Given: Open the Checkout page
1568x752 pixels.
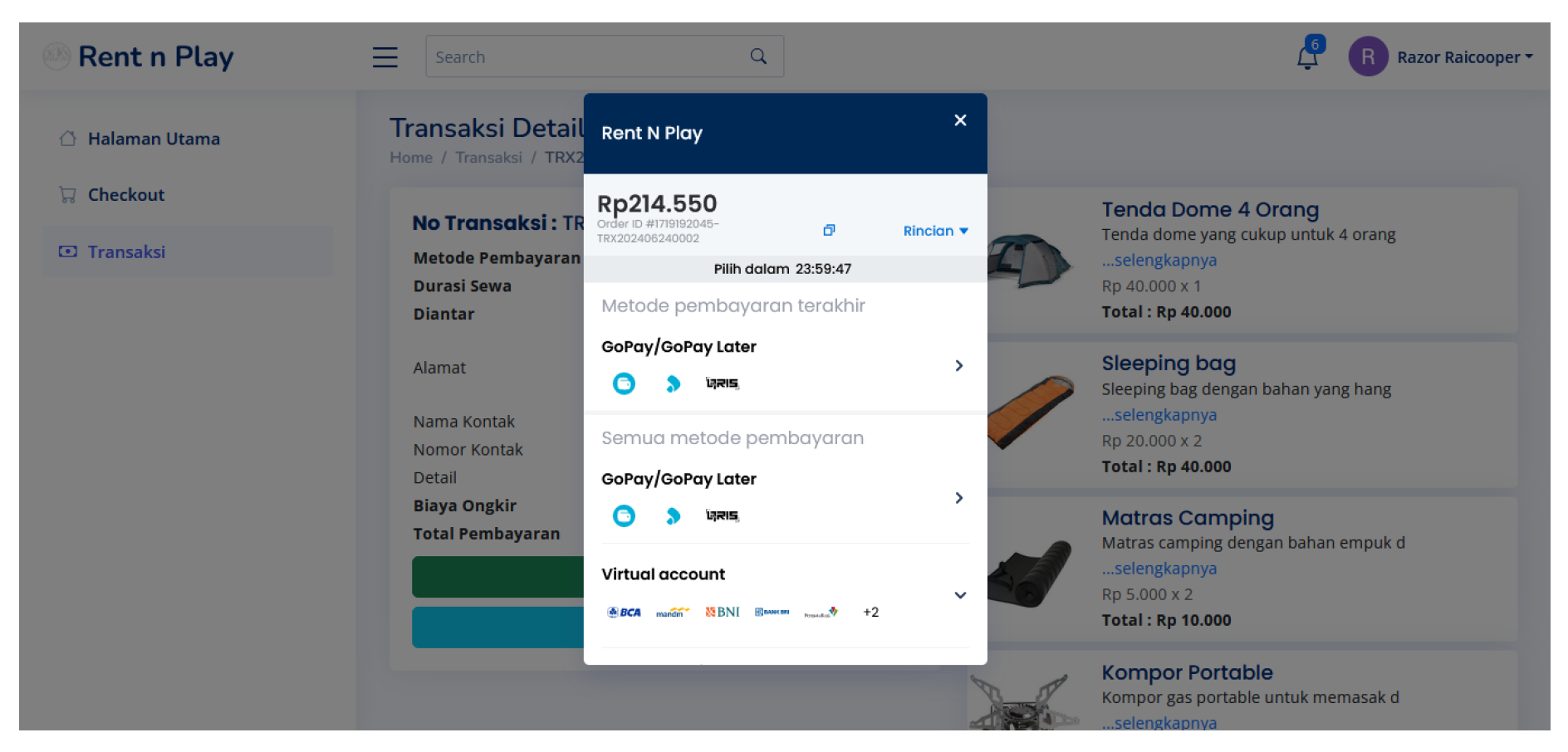Looking at the screenshot, I should [125, 194].
